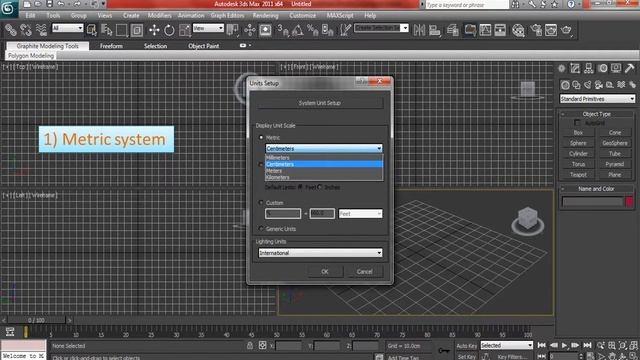Click the teapot Render Production icon

(x=566, y=30)
